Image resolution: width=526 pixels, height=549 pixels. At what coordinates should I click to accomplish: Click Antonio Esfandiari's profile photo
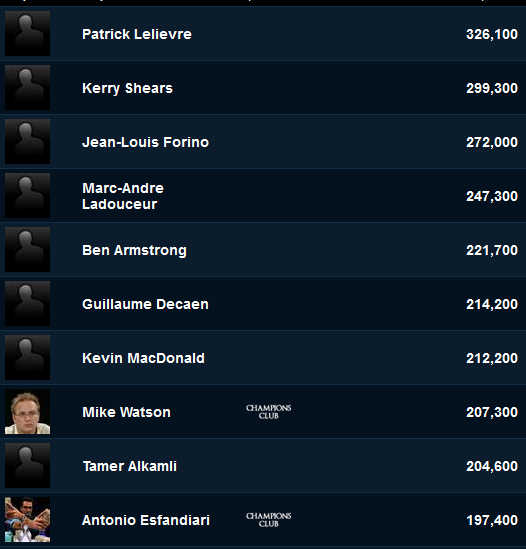27,520
